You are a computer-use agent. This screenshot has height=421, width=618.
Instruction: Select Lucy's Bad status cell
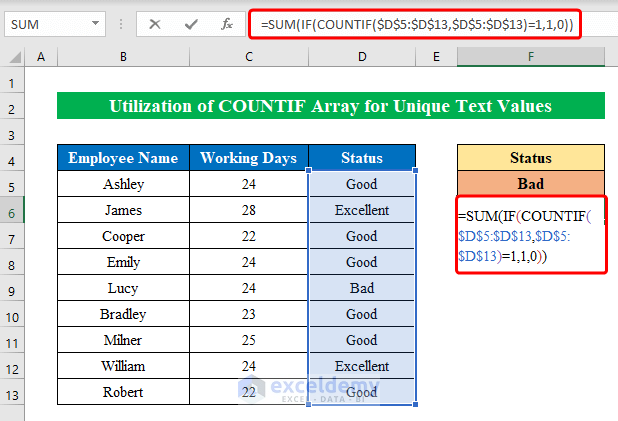pyautogui.click(x=361, y=288)
